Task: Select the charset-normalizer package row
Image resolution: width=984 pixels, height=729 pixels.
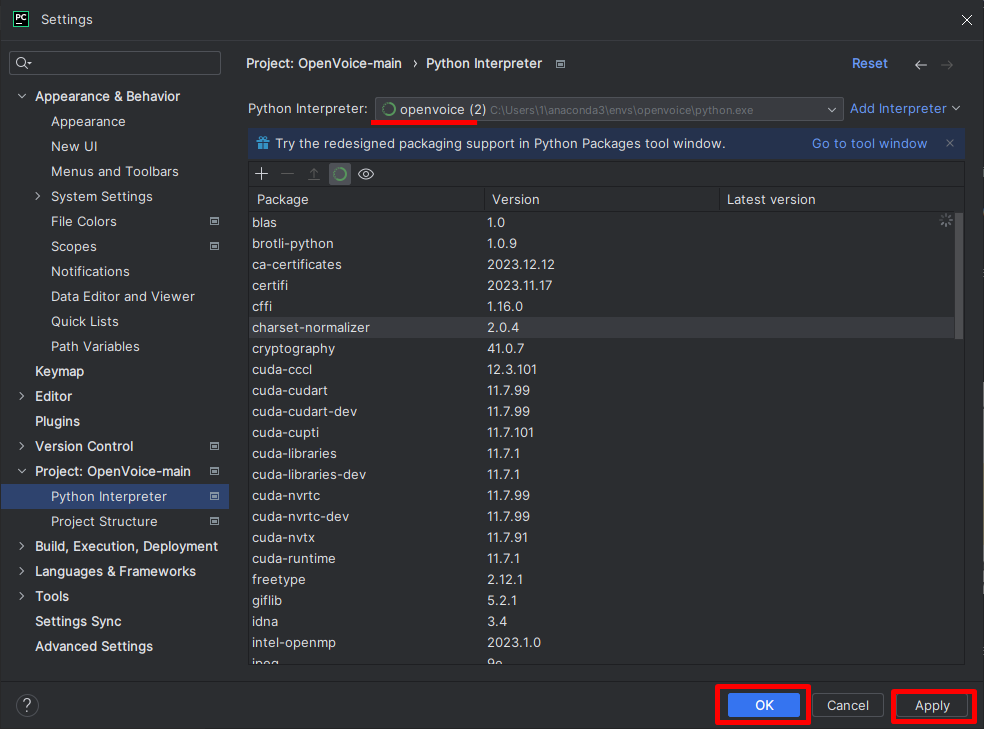Action: click(x=602, y=327)
